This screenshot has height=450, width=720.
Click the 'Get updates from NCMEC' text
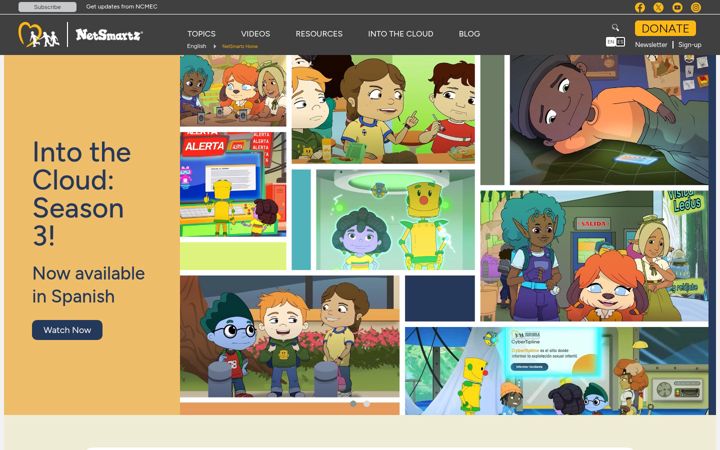click(122, 7)
